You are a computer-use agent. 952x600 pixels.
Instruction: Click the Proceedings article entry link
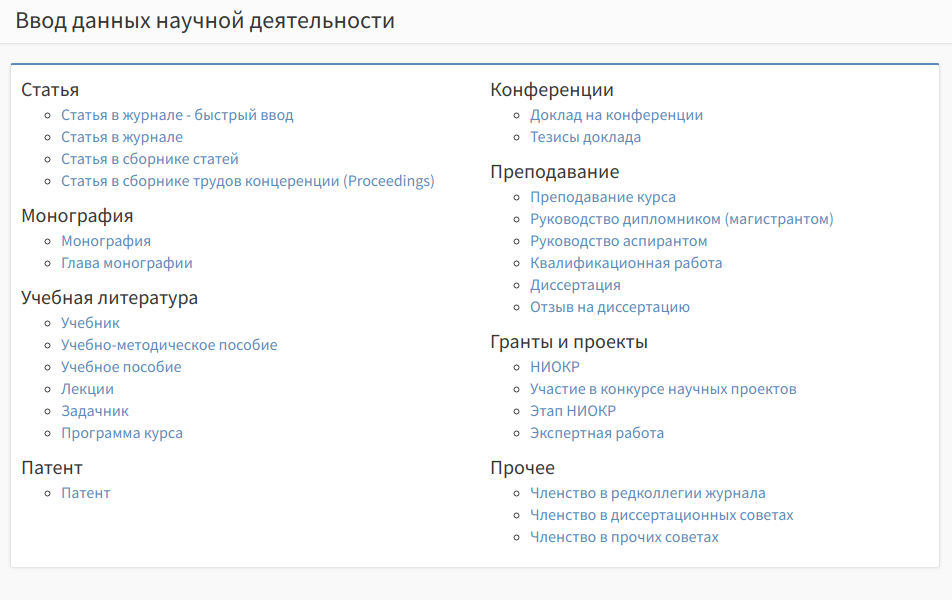pyautogui.click(x=248, y=181)
